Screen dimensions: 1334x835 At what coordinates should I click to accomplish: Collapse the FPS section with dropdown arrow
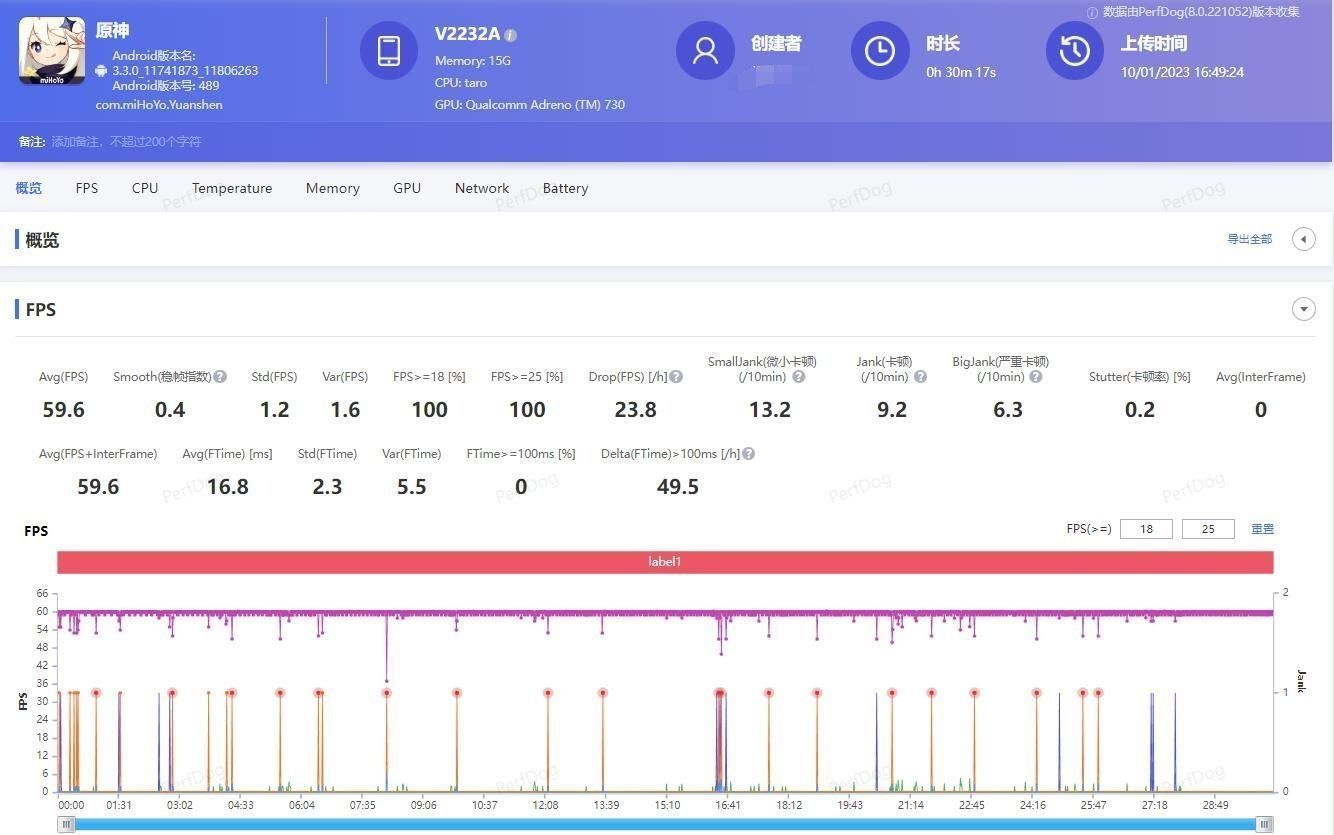tap(1303, 309)
